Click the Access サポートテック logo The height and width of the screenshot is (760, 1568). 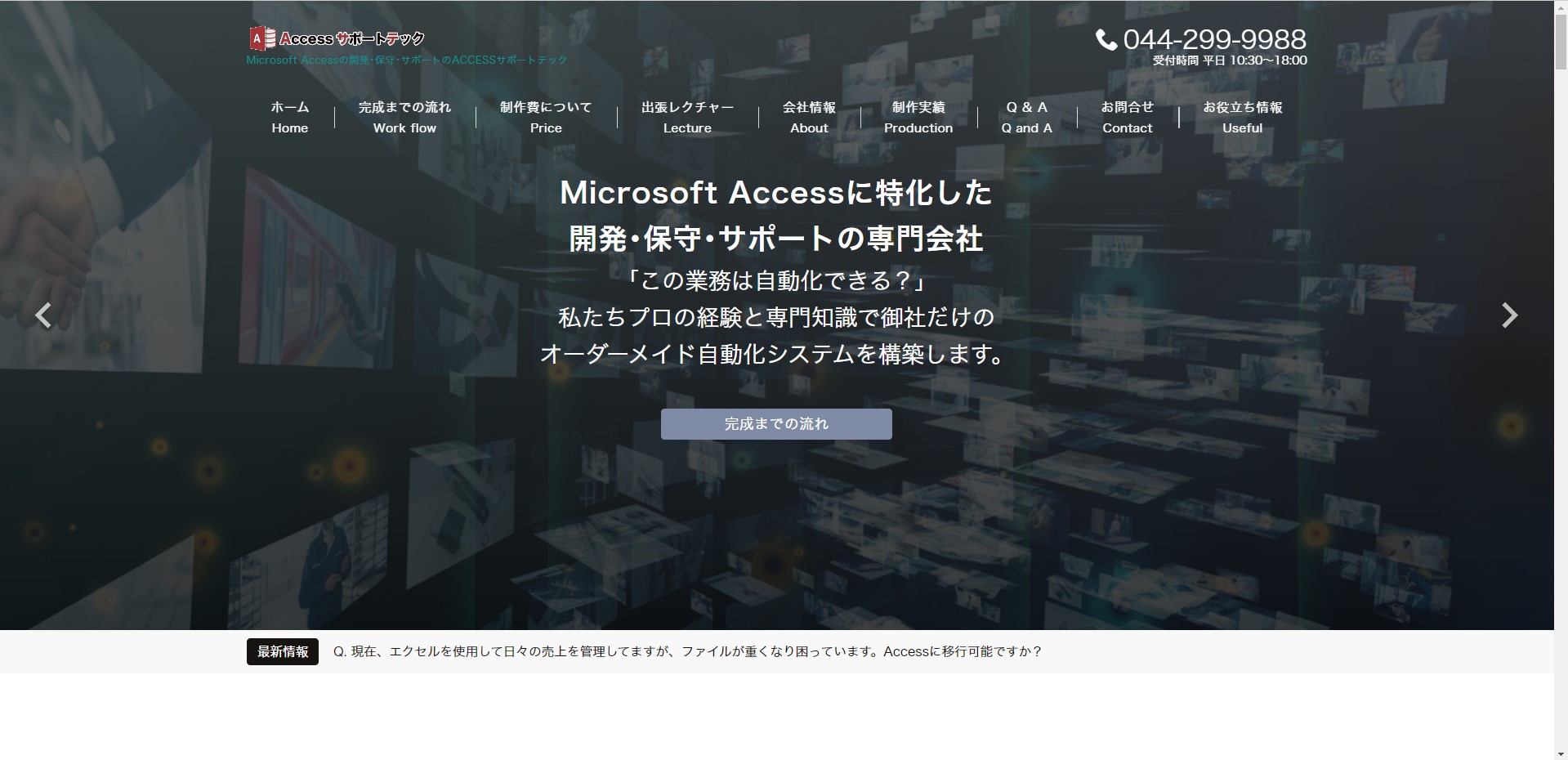pyautogui.click(x=337, y=38)
